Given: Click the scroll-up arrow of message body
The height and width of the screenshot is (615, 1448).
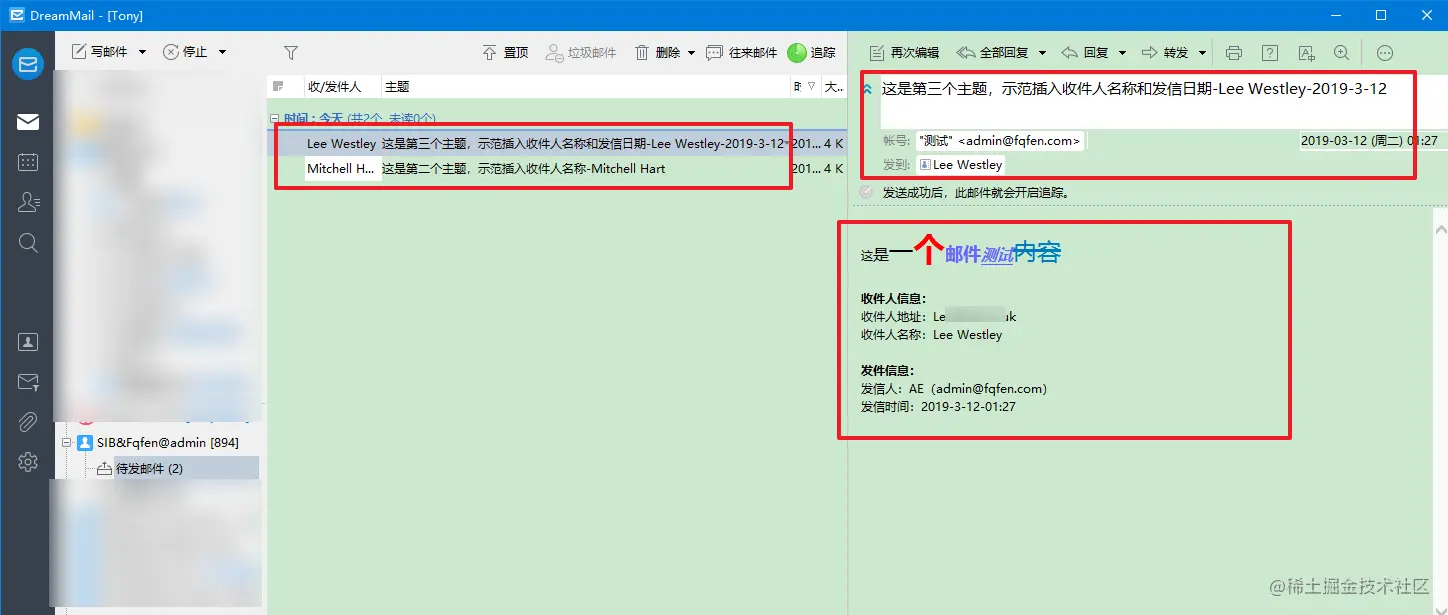Looking at the screenshot, I should click(x=1439, y=230).
